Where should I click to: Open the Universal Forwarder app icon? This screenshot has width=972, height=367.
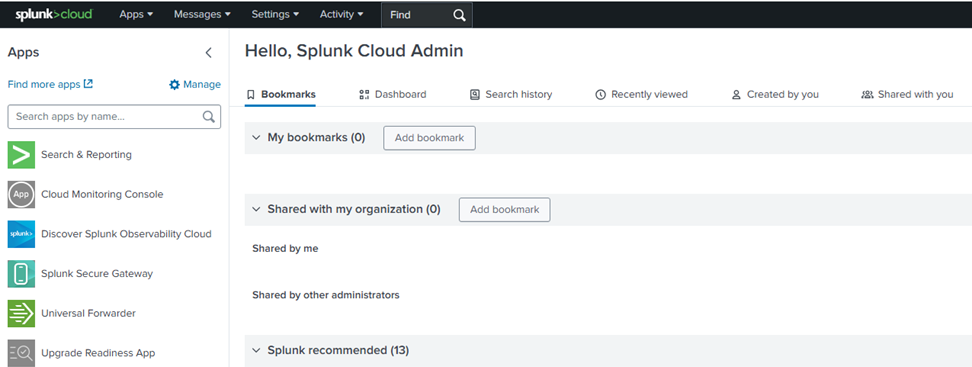(21, 313)
